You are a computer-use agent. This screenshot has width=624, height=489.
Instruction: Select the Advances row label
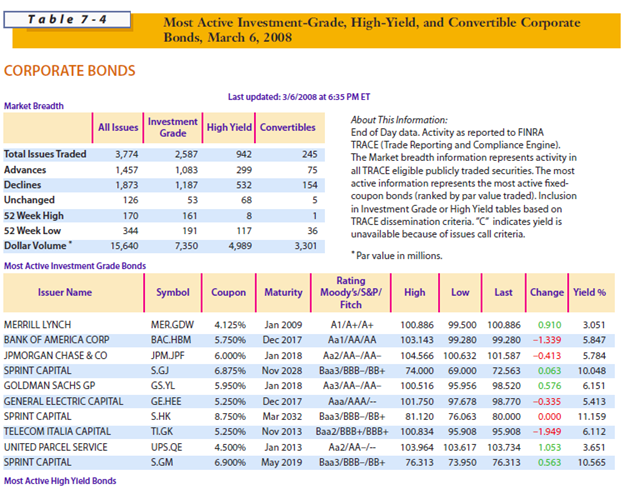(25, 170)
